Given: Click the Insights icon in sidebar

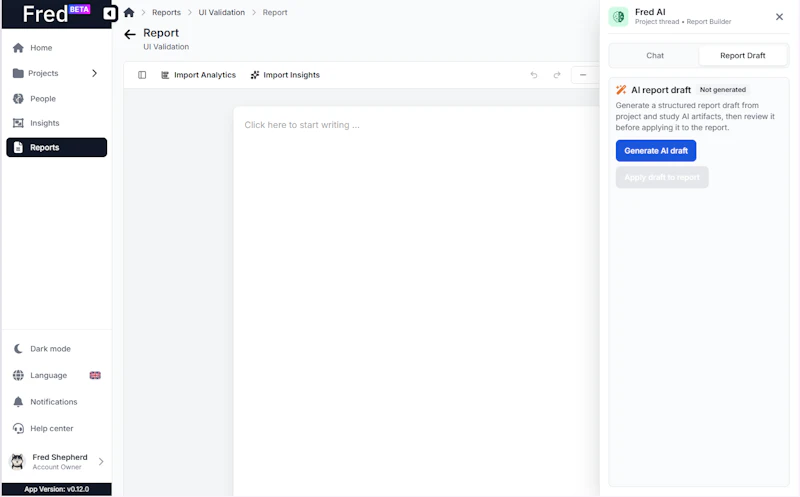Looking at the screenshot, I should coord(18,123).
